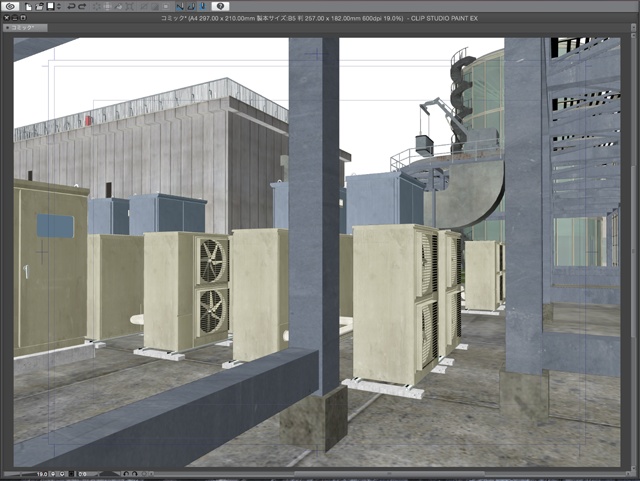
Task: Switch to the コミック* canvas tab
Action: point(25,28)
